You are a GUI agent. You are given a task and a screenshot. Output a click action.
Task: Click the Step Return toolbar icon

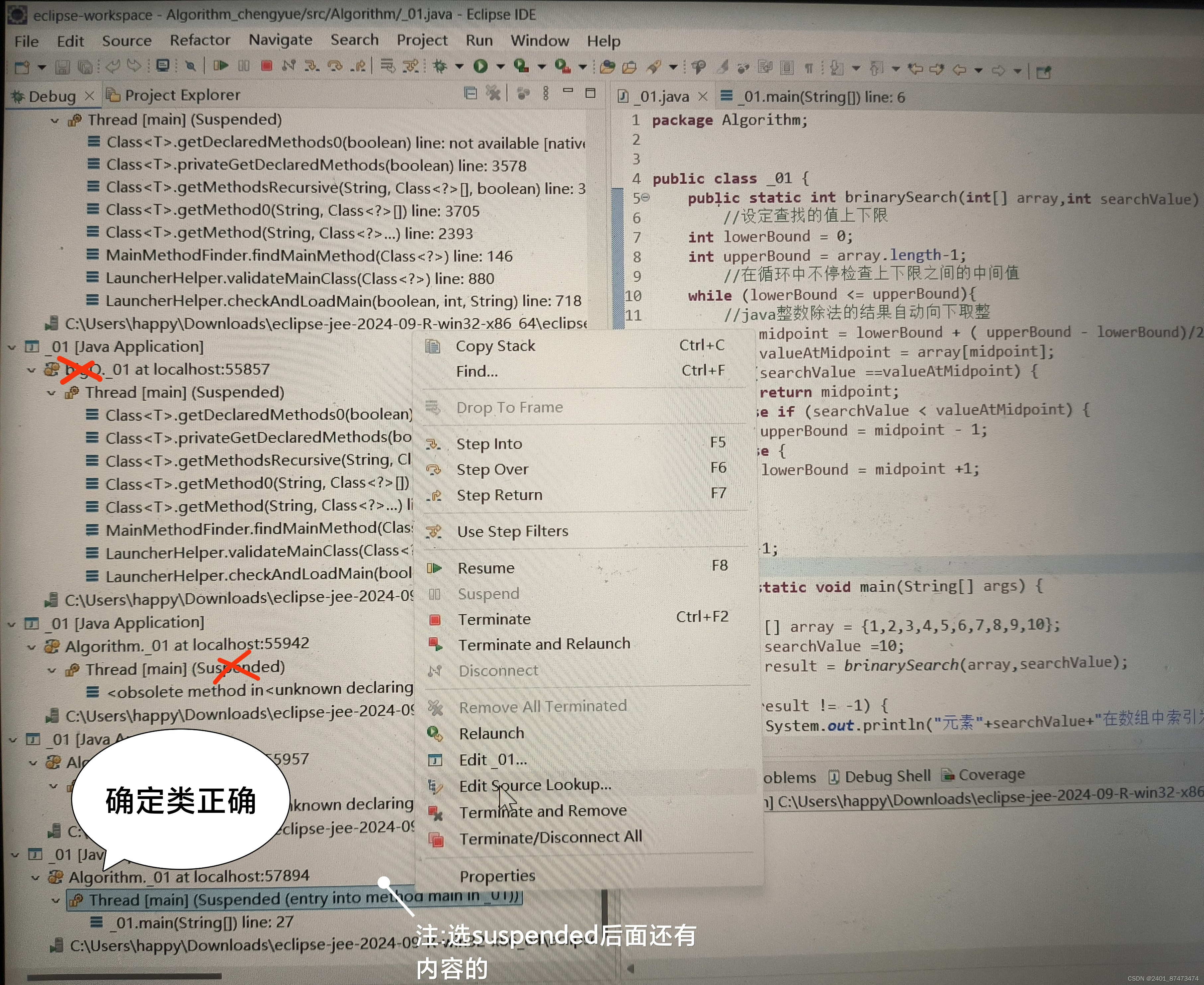358,66
